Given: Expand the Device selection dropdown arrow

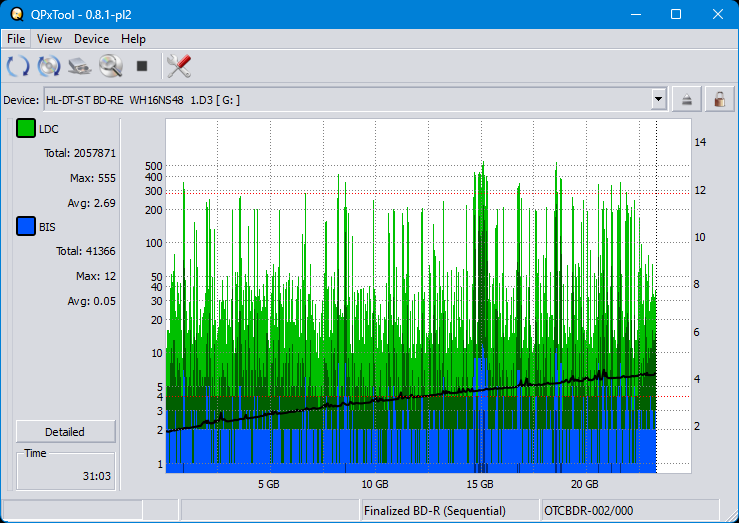Looking at the screenshot, I should pos(658,99).
